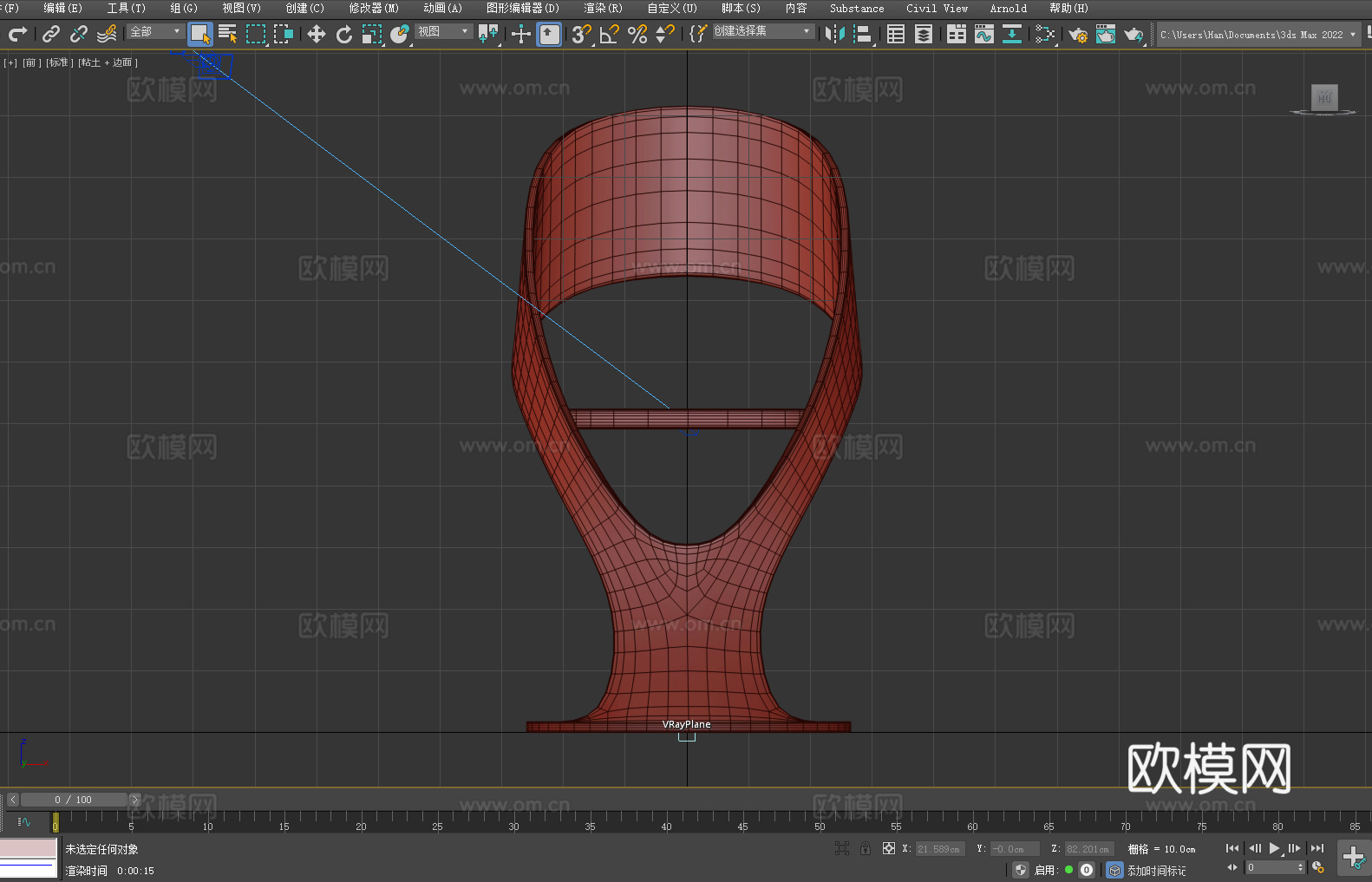Click the Redo arrow icon
Image resolution: width=1372 pixels, height=882 pixels.
17,34
